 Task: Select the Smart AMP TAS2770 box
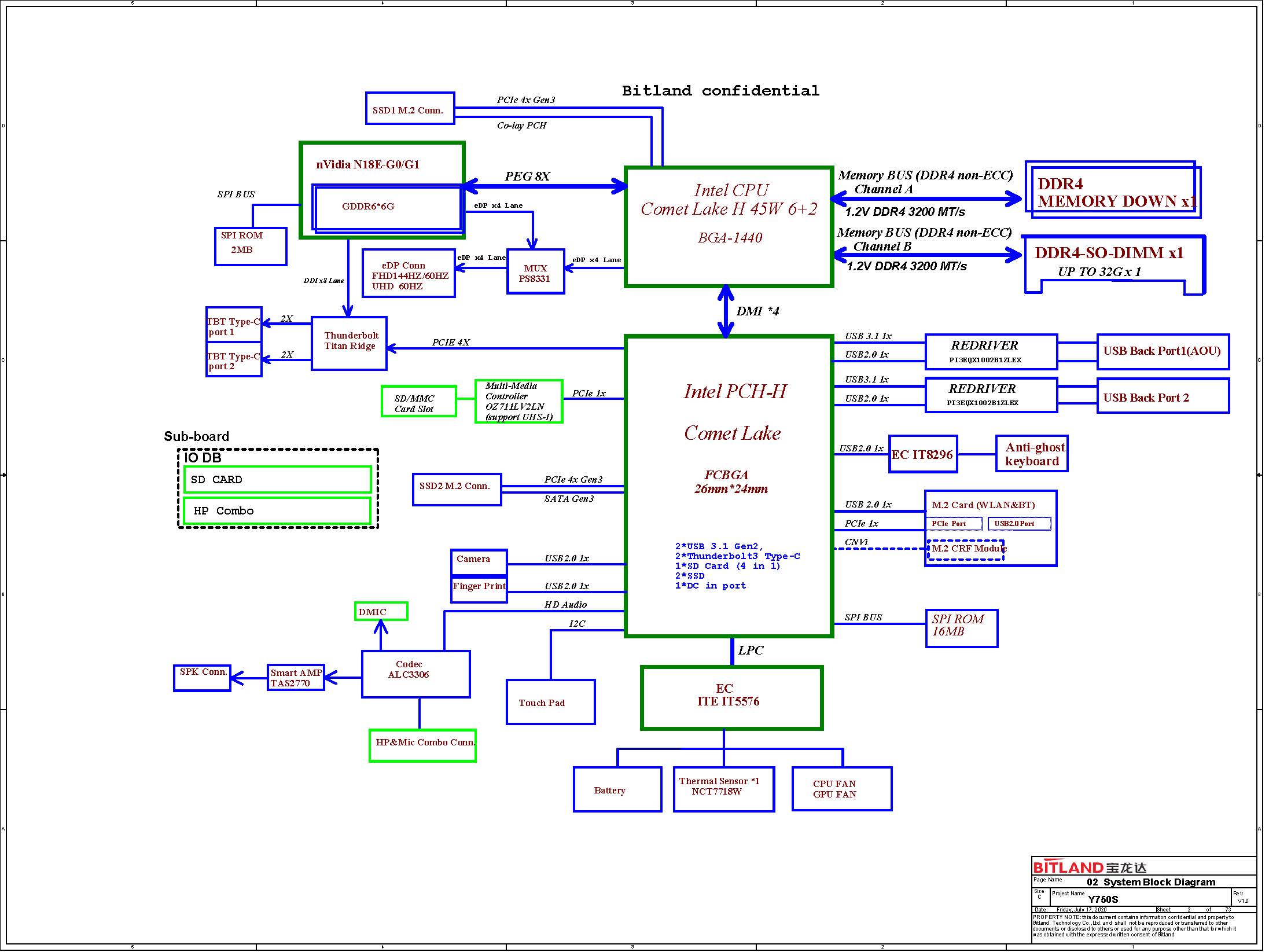[296, 678]
